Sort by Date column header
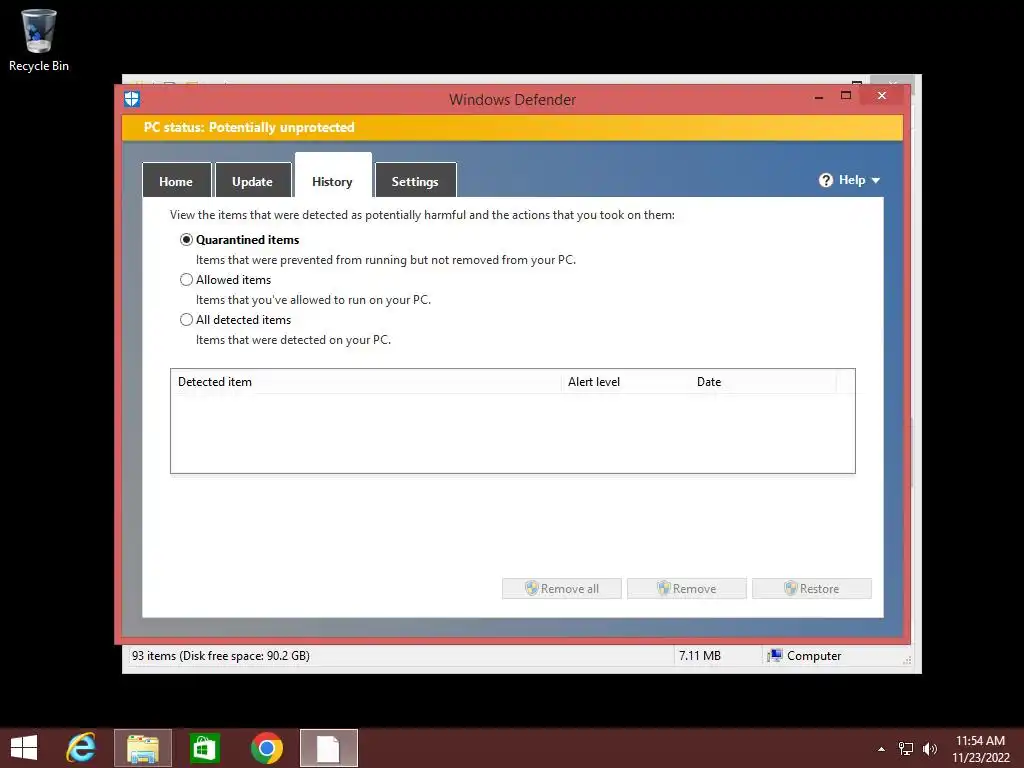Screen dimensions: 1024x768 (x=763, y=382)
